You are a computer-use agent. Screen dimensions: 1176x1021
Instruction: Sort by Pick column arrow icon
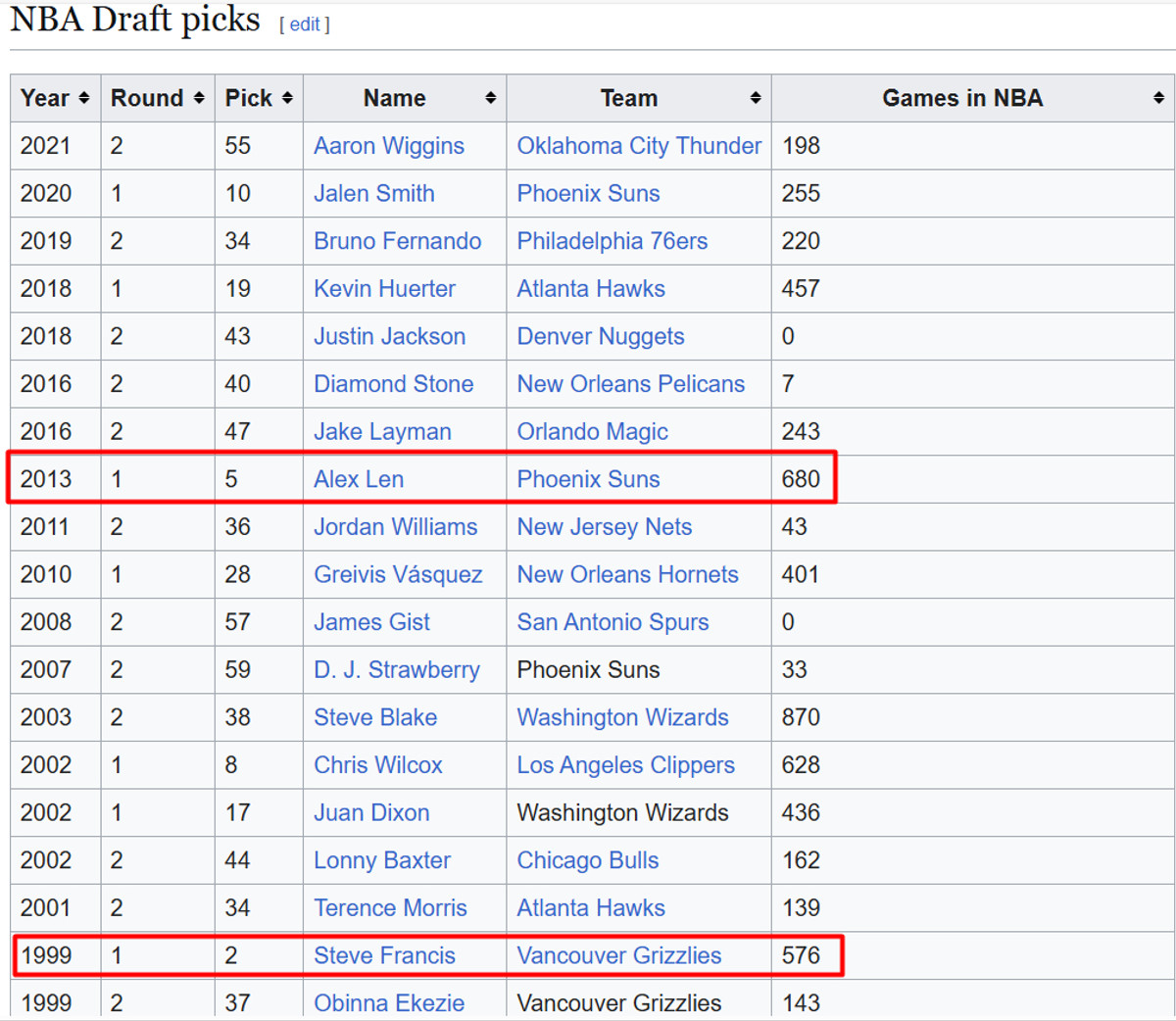[287, 98]
